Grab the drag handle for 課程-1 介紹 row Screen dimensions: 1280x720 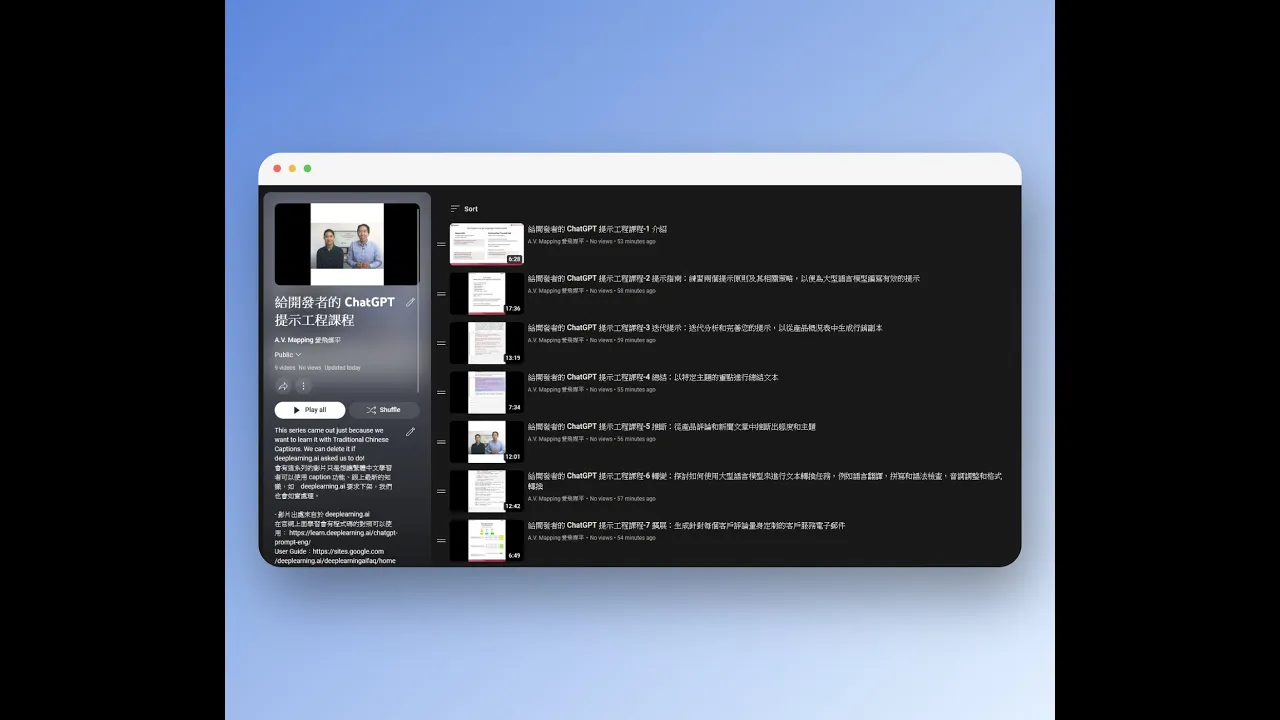click(441, 244)
